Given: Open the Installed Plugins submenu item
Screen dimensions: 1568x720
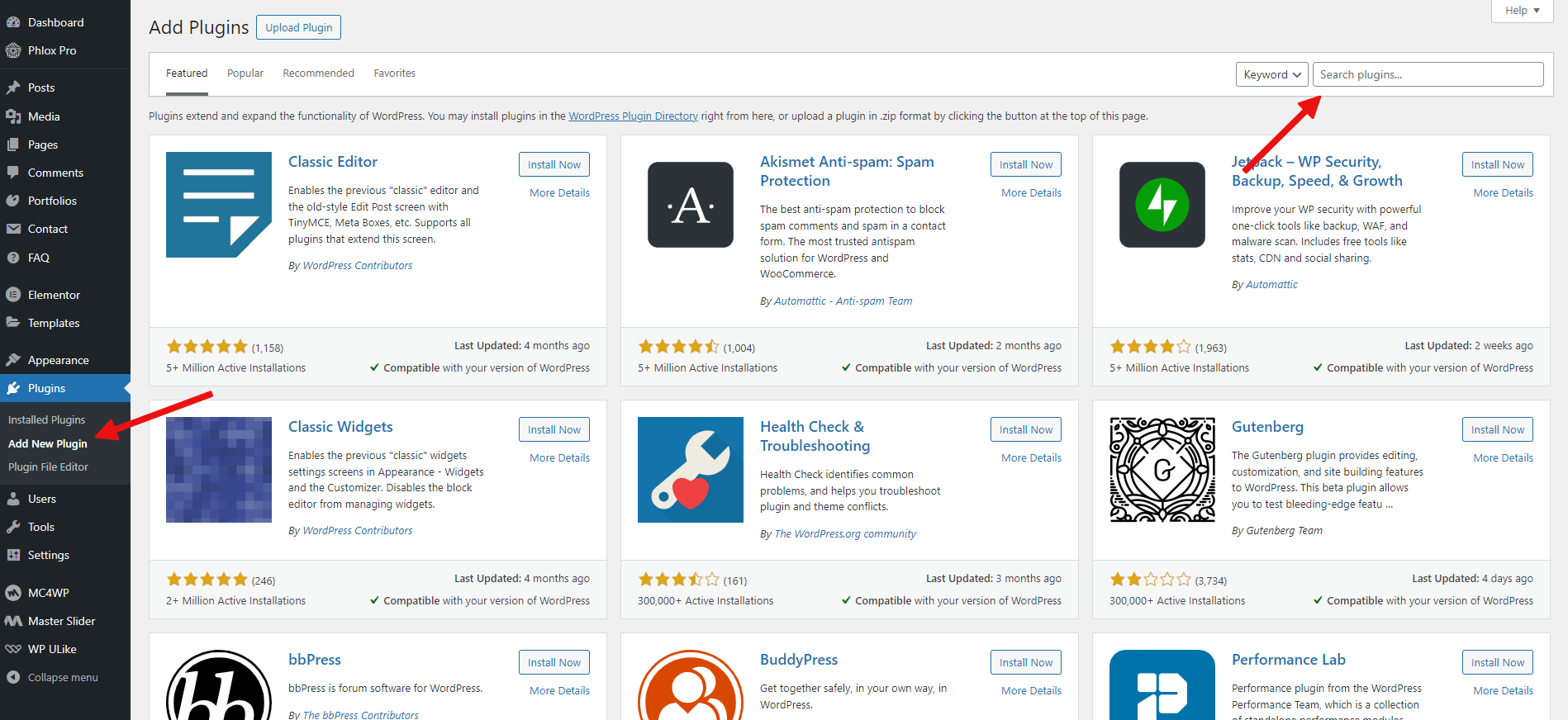Looking at the screenshot, I should pos(47,419).
